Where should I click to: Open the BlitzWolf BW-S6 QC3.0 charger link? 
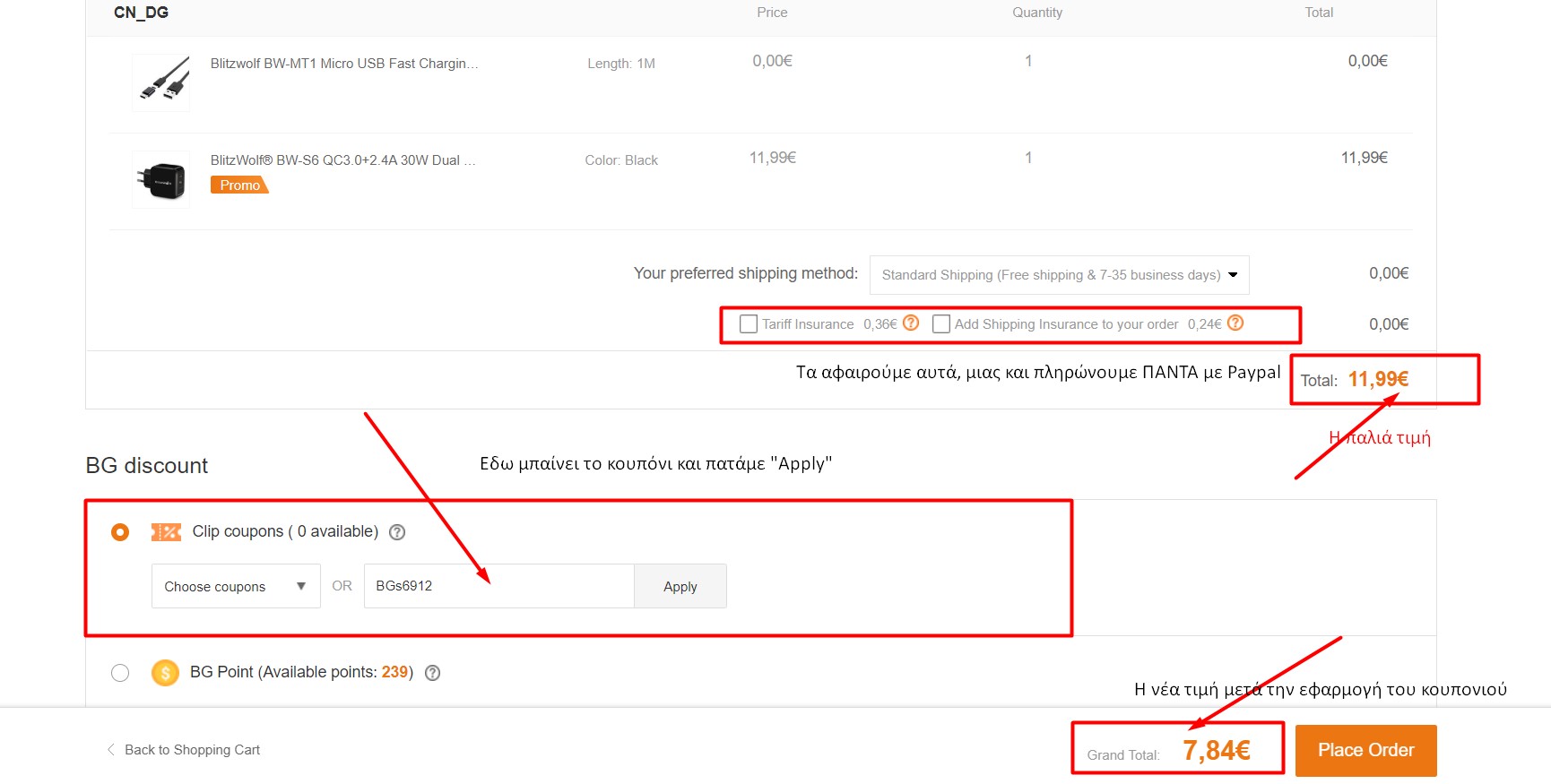tap(343, 160)
